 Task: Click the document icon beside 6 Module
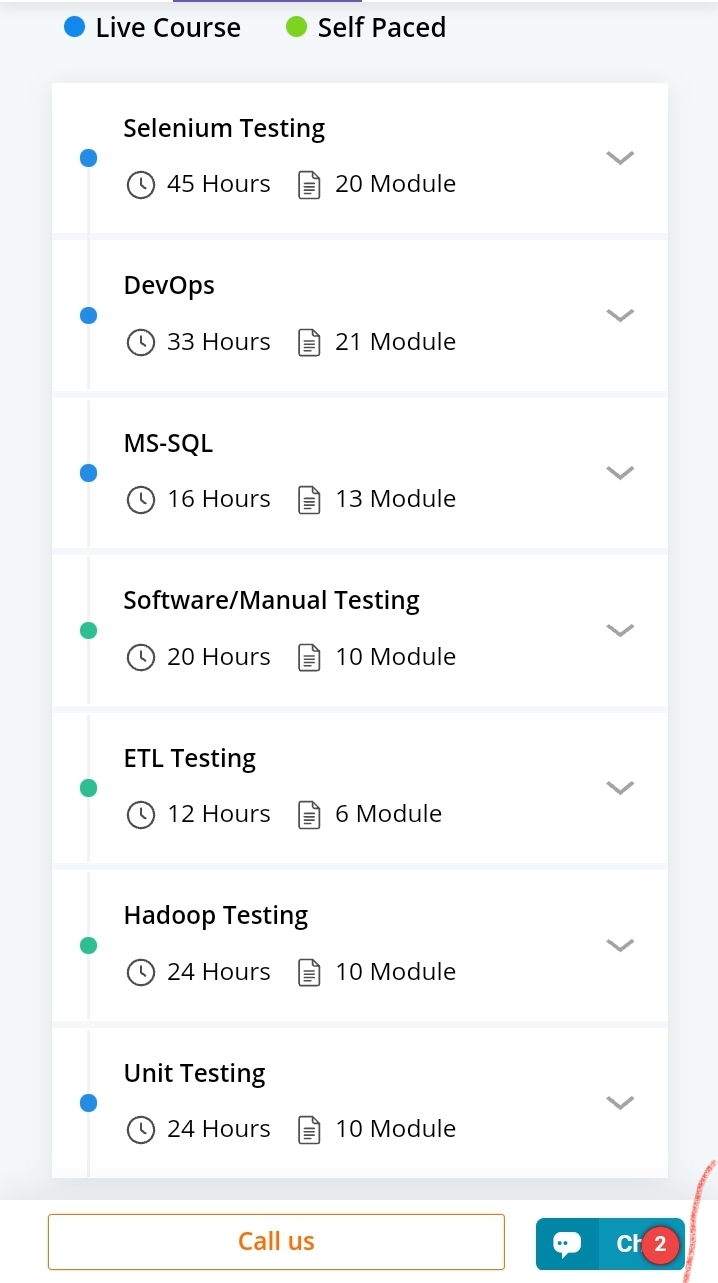[x=310, y=815]
